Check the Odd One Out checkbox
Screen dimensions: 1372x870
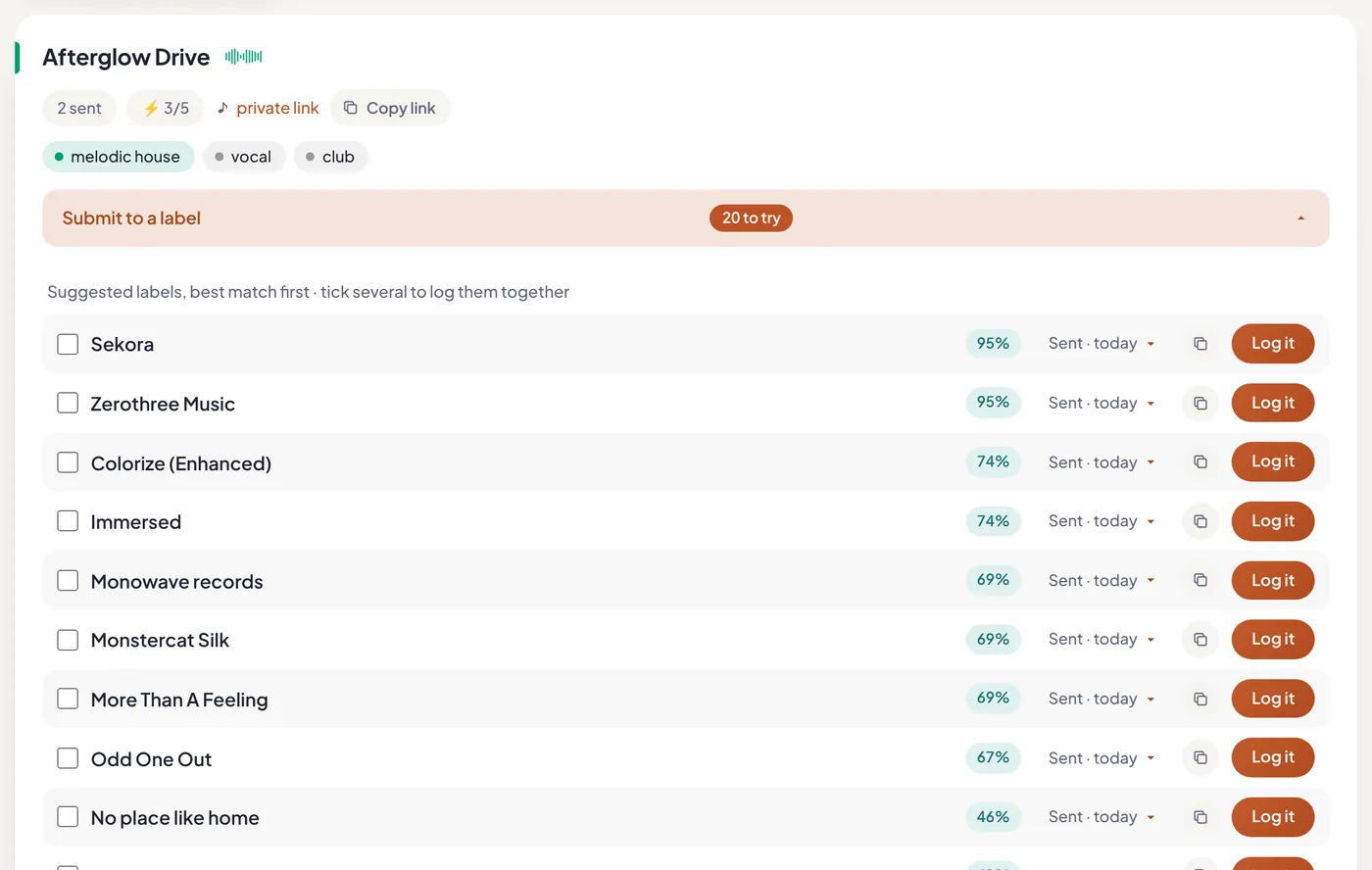[68, 757]
